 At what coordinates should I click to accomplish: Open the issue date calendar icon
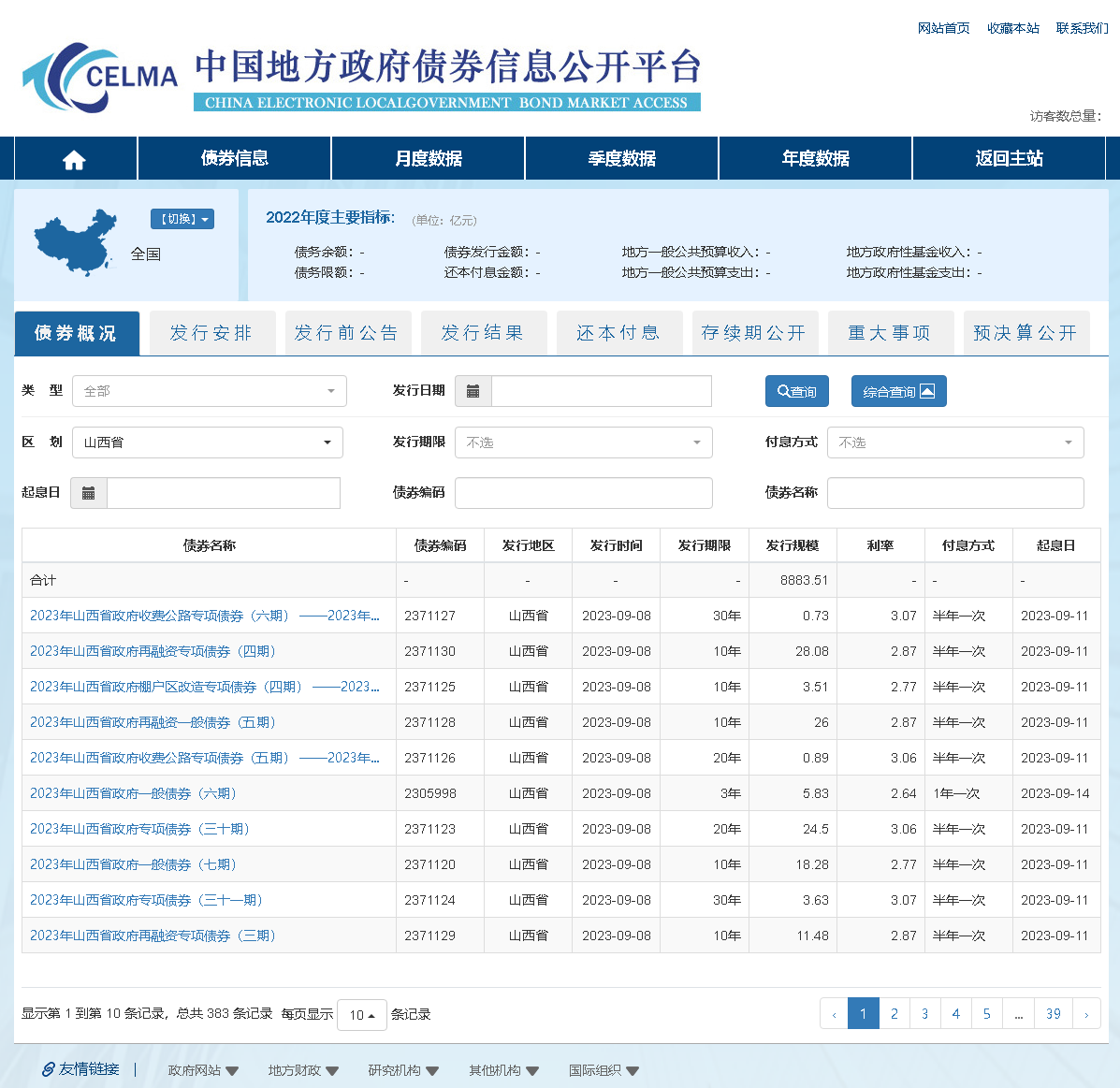tap(473, 391)
